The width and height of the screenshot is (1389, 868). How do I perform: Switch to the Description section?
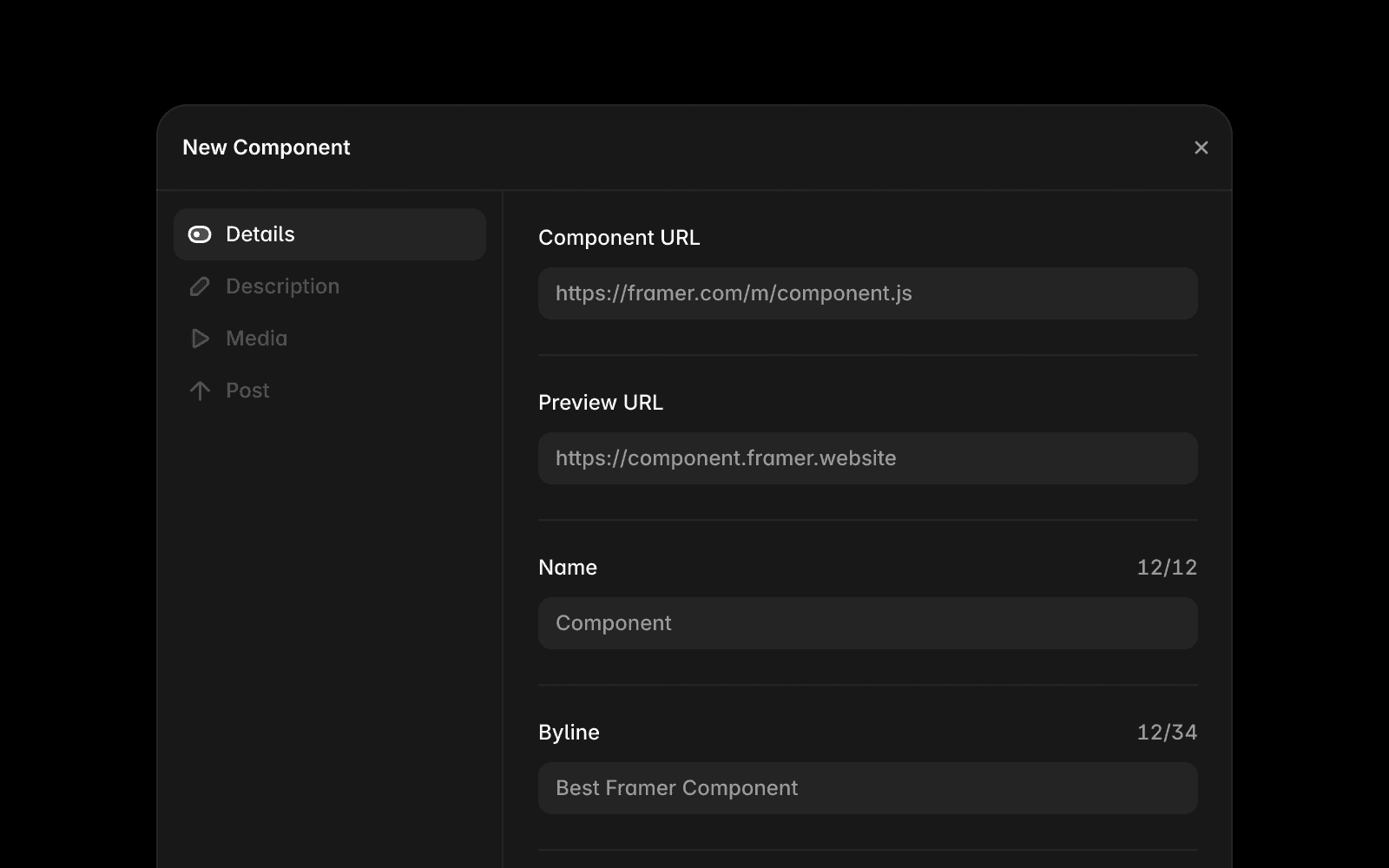click(330, 286)
